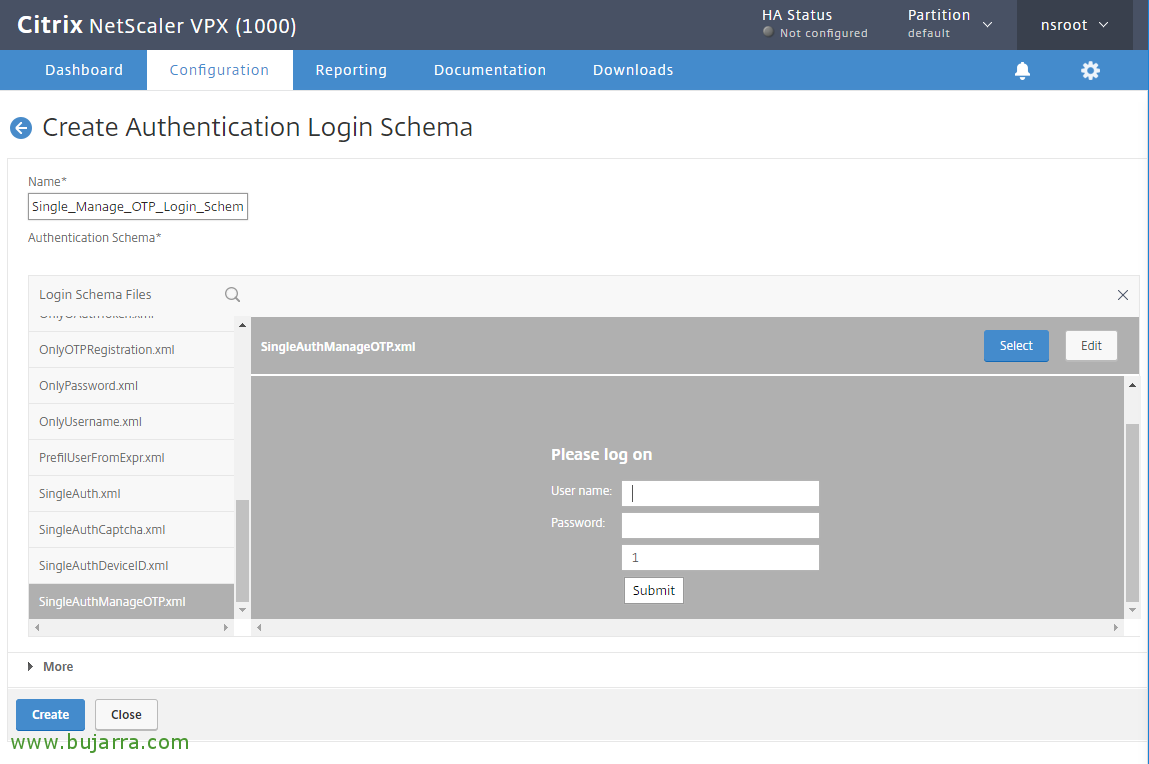Click the file list scroll-right arrow

pos(226,628)
